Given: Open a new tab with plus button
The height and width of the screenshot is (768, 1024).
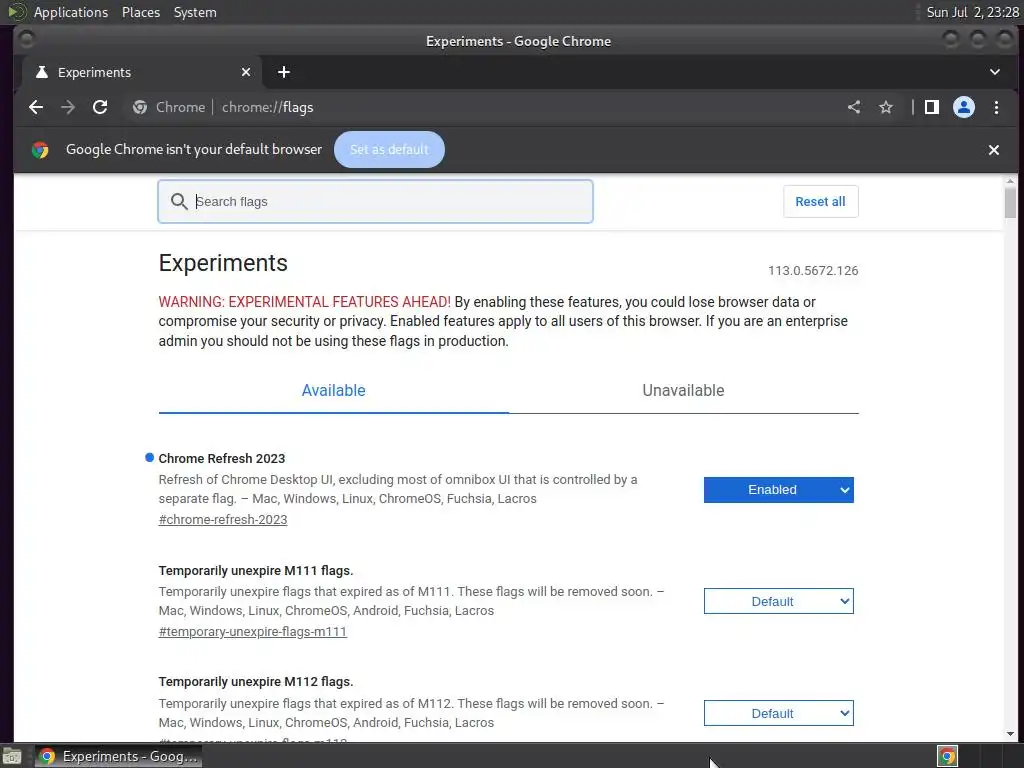Looking at the screenshot, I should click(x=283, y=72).
